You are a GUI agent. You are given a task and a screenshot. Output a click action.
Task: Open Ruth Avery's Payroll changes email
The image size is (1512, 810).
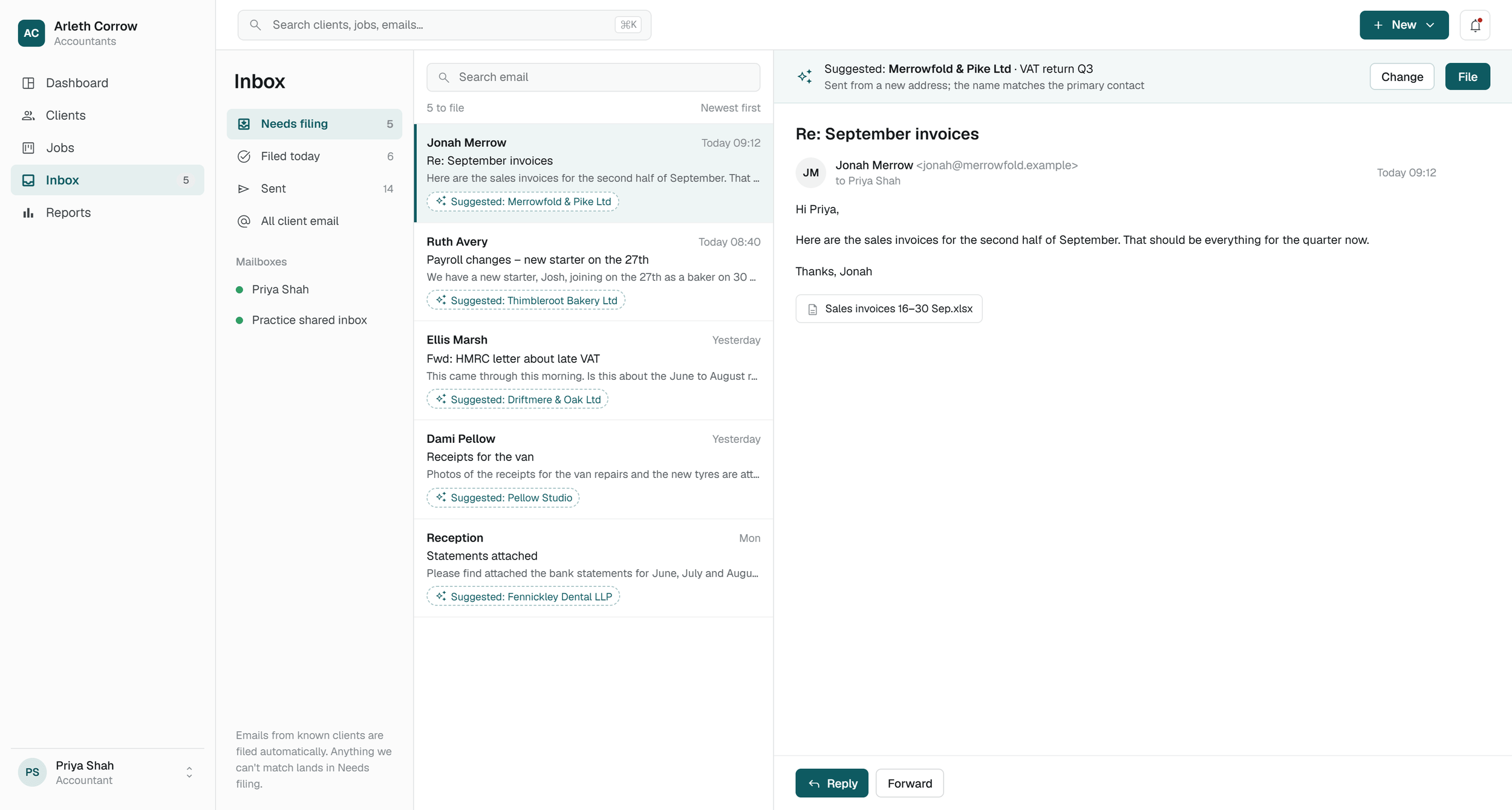[593, 272]
